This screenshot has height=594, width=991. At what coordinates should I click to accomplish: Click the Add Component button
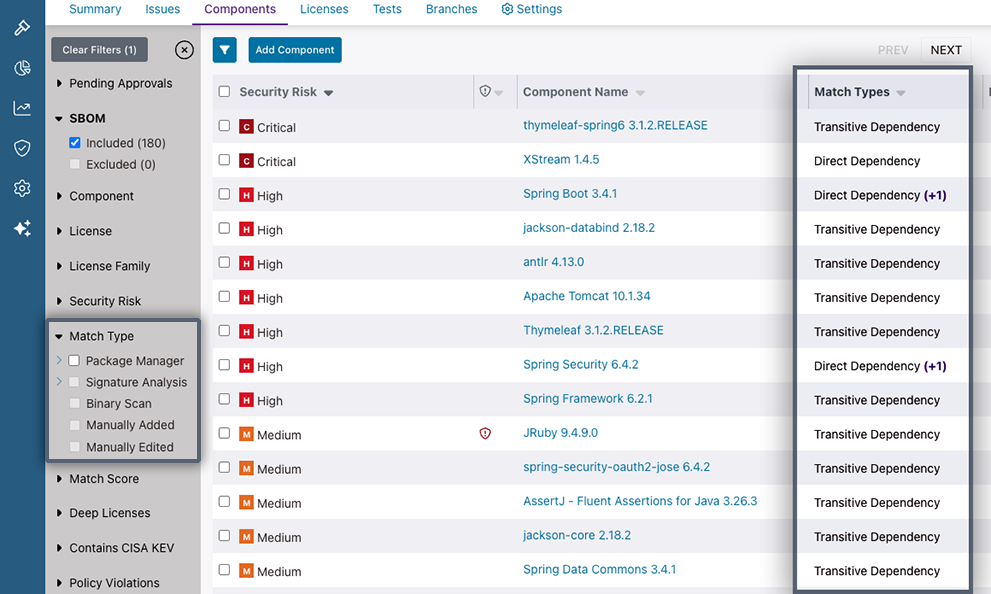[295, 50]
